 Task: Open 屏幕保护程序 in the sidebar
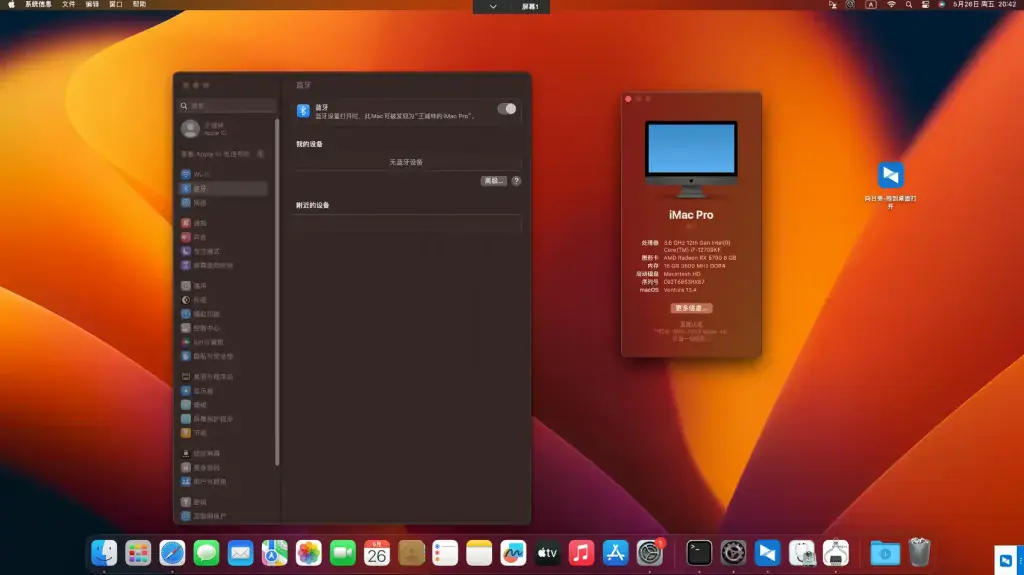tap(223, 419)
